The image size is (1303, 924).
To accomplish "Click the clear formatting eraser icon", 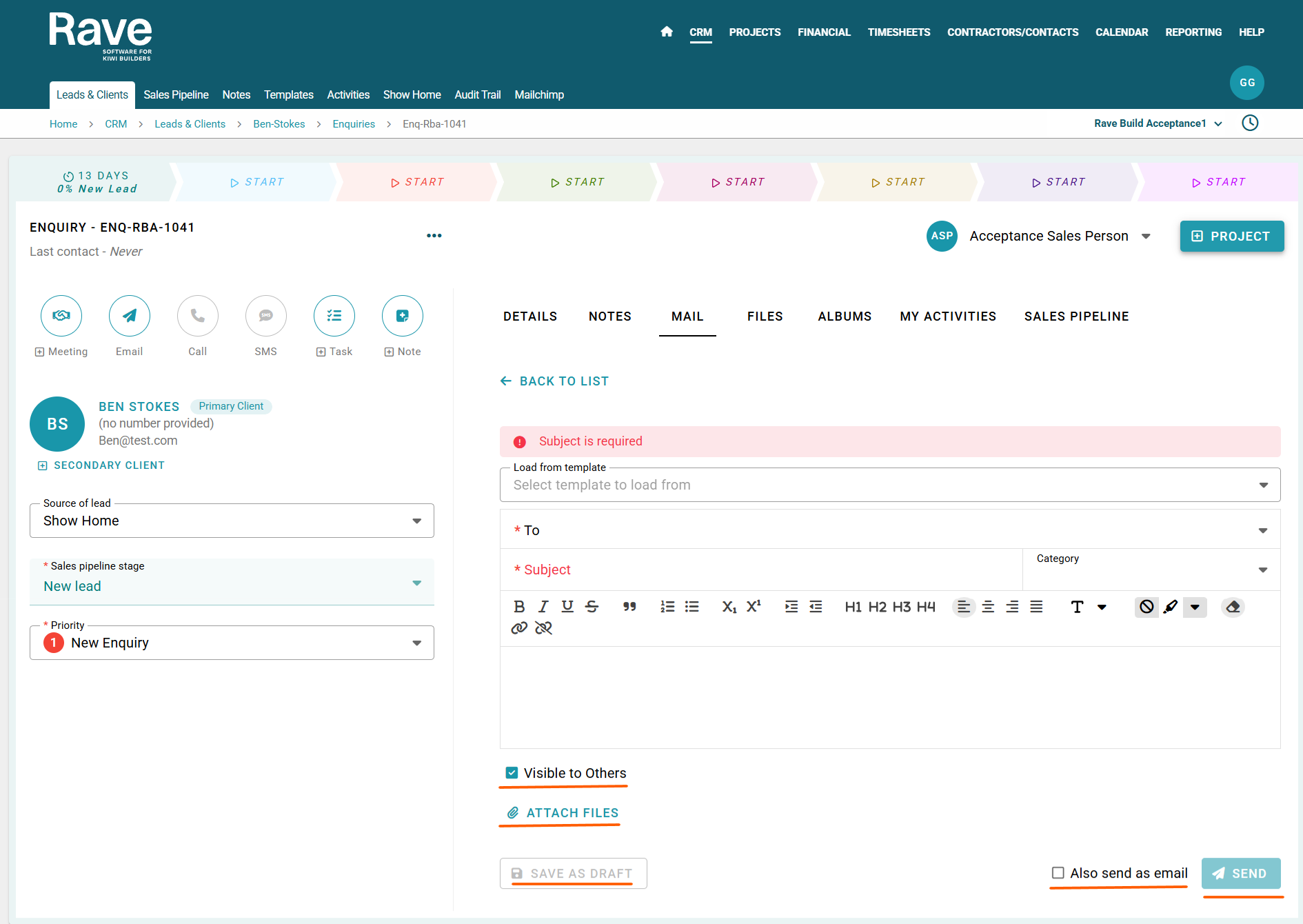I will 1233,607.
